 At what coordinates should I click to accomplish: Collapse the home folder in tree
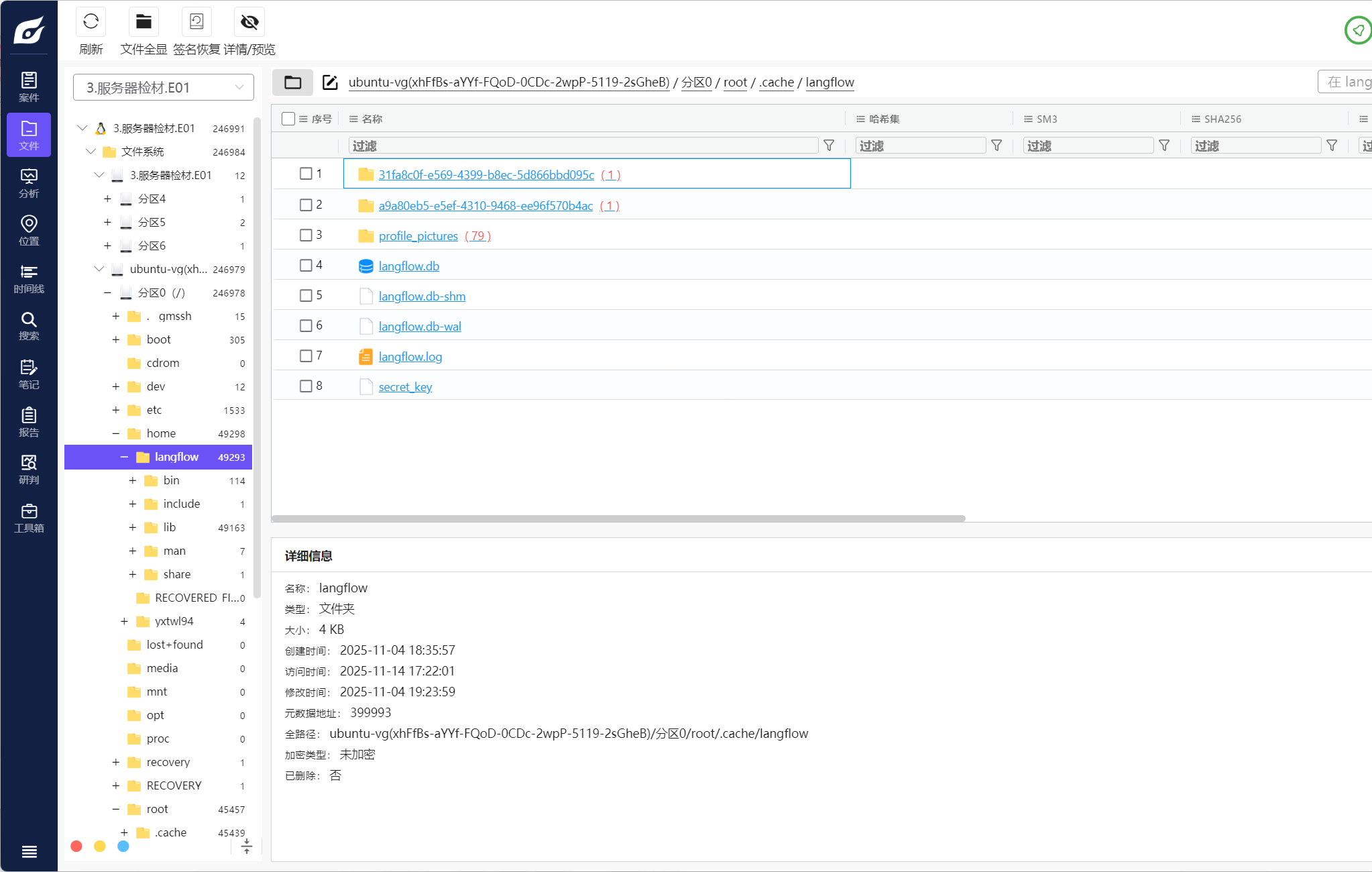pos(116,433)
